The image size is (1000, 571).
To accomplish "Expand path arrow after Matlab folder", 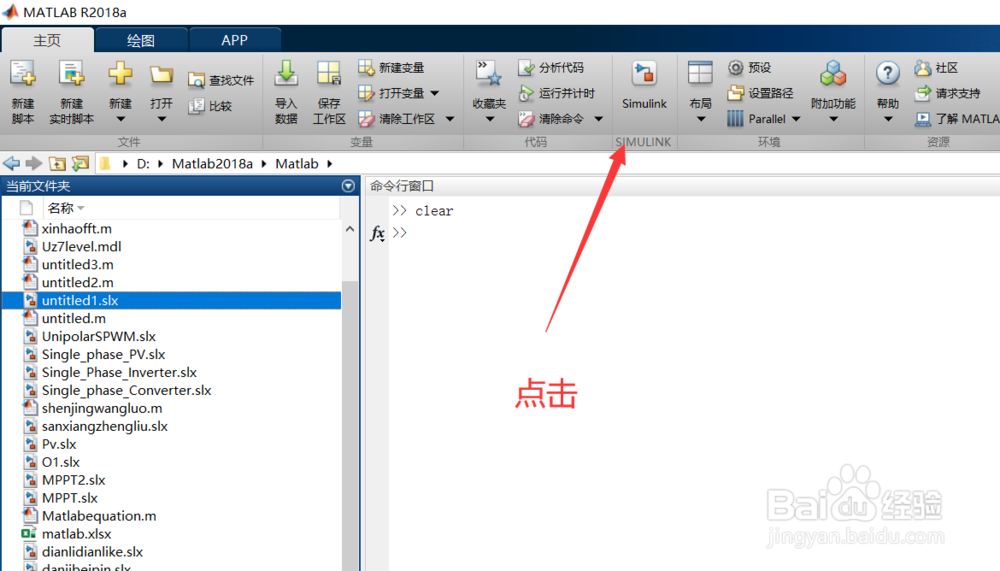I will pos(330,164).
